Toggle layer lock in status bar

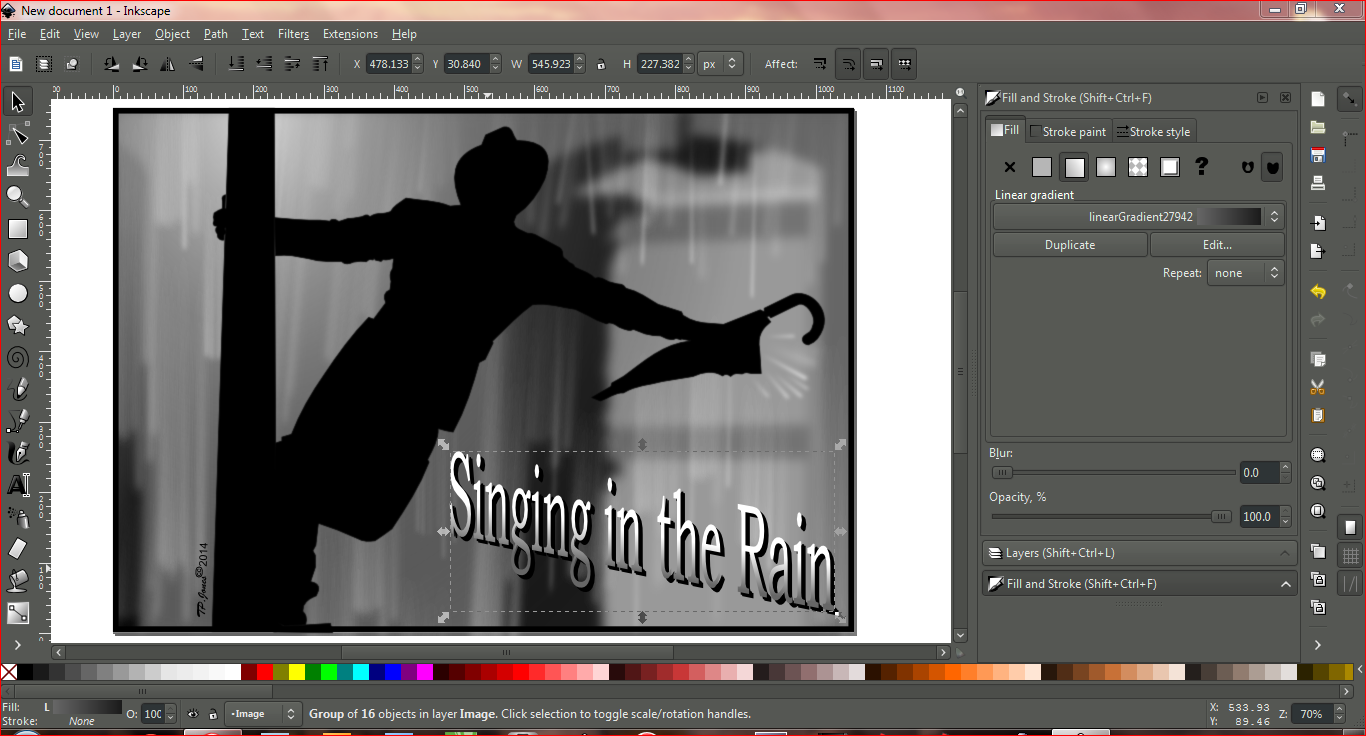point(213,714)
